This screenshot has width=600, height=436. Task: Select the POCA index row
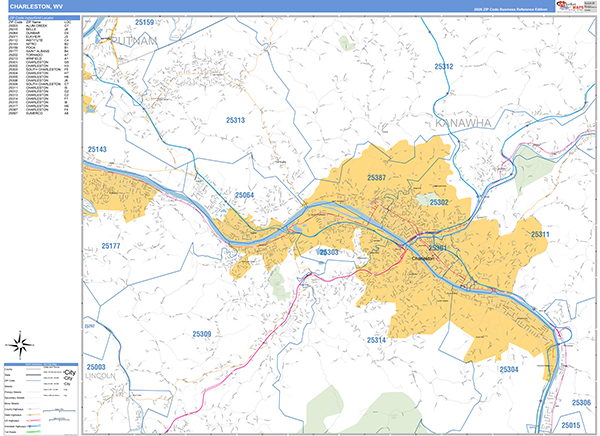pyautogui.click(x=39, y=47)
